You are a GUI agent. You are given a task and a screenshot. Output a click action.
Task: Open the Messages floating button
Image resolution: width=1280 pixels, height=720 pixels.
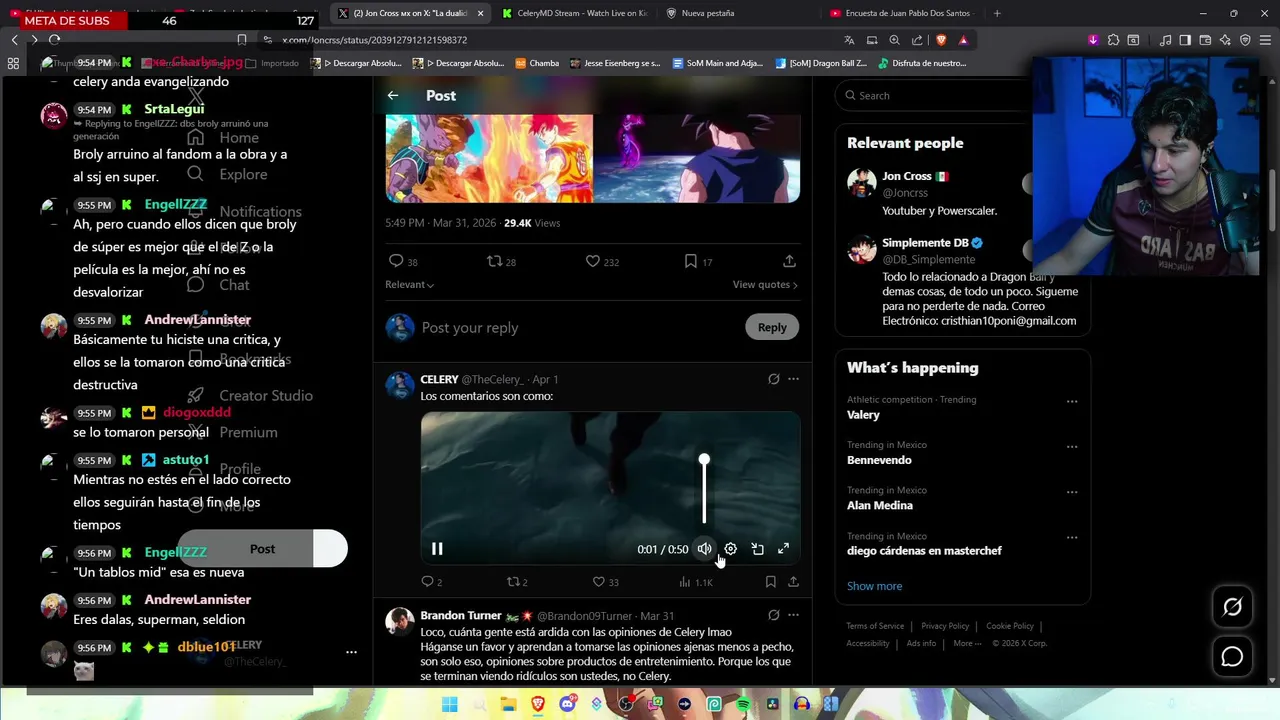1232,656
